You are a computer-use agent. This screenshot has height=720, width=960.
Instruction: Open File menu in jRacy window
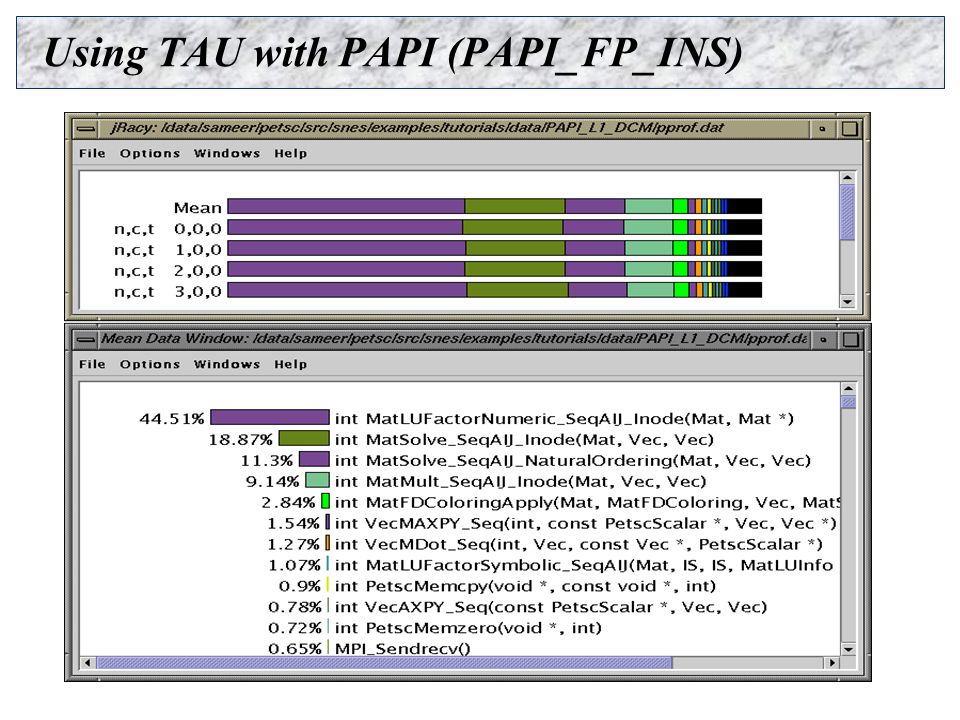[x=92, y=153]
